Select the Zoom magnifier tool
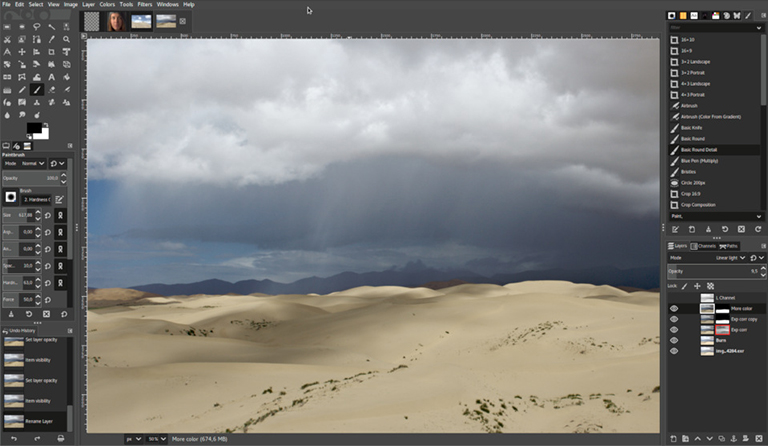Screen dimensions: 768x446 66,39
